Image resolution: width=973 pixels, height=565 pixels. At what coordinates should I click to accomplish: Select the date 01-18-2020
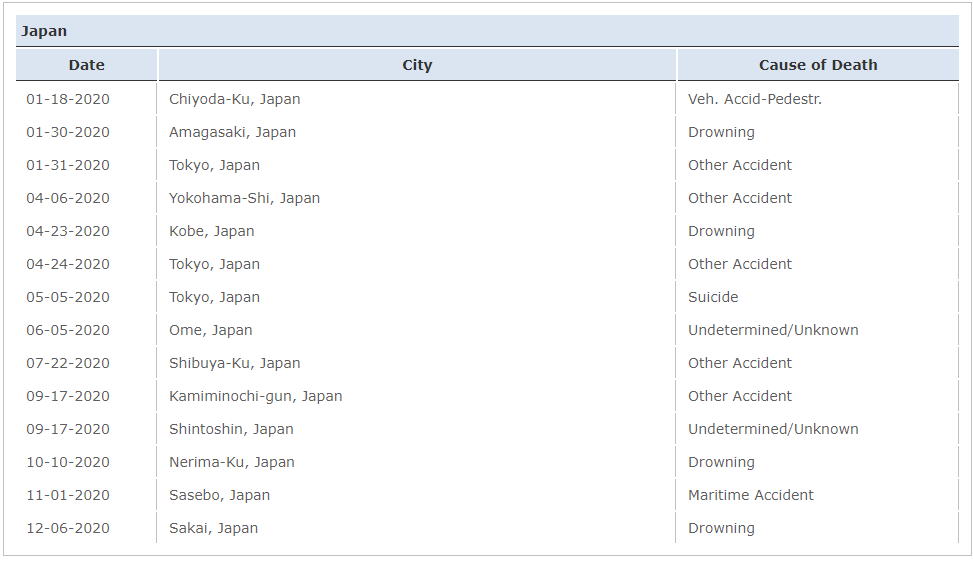(68, 99)
